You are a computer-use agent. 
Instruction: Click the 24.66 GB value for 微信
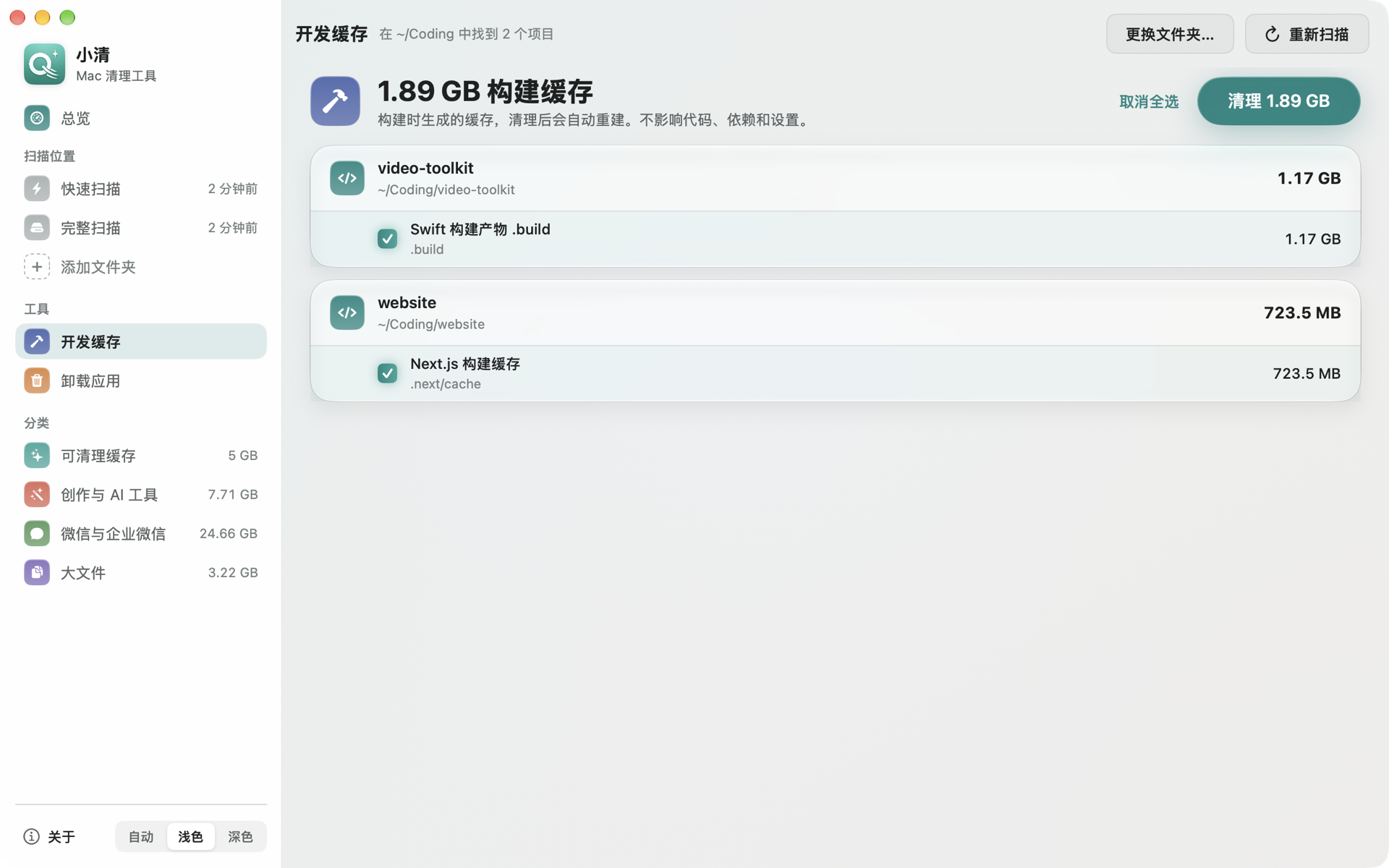pyautogui.click(x=229, y=534)
